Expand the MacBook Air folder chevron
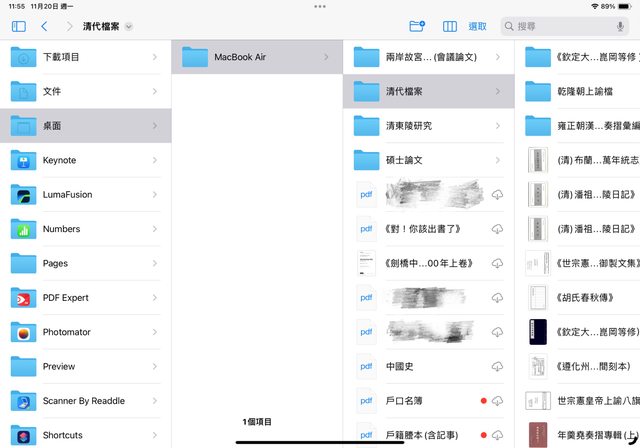640x448 pixels. click(326, 57)
